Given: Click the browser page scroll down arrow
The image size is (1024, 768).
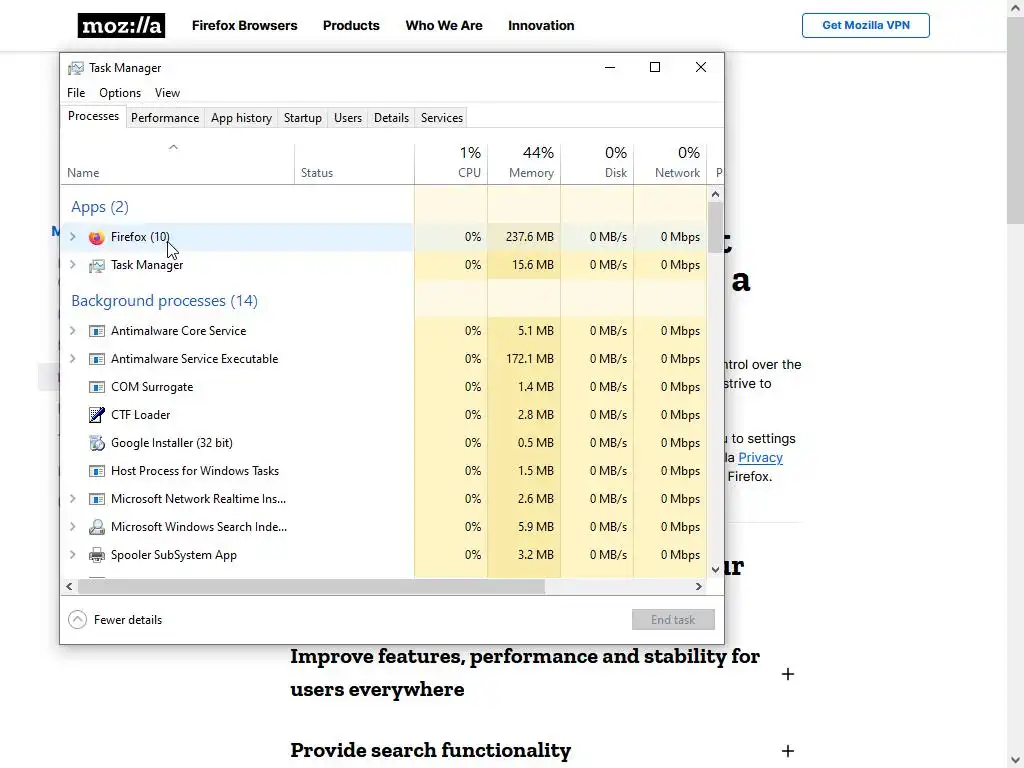Looking at the screenshot, I should (1015, 760).
